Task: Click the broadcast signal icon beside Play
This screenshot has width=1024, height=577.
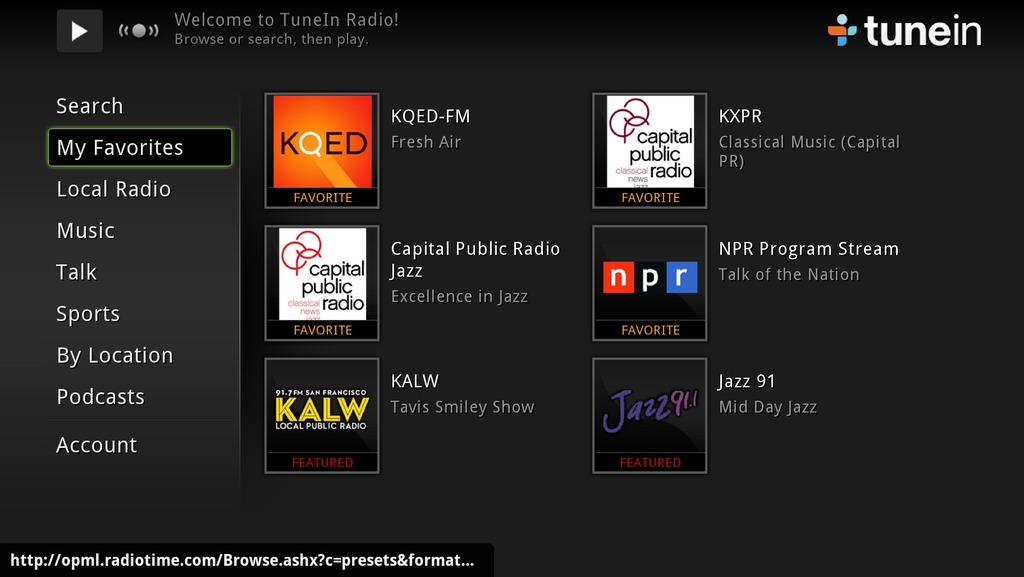Action: point(138,30)
